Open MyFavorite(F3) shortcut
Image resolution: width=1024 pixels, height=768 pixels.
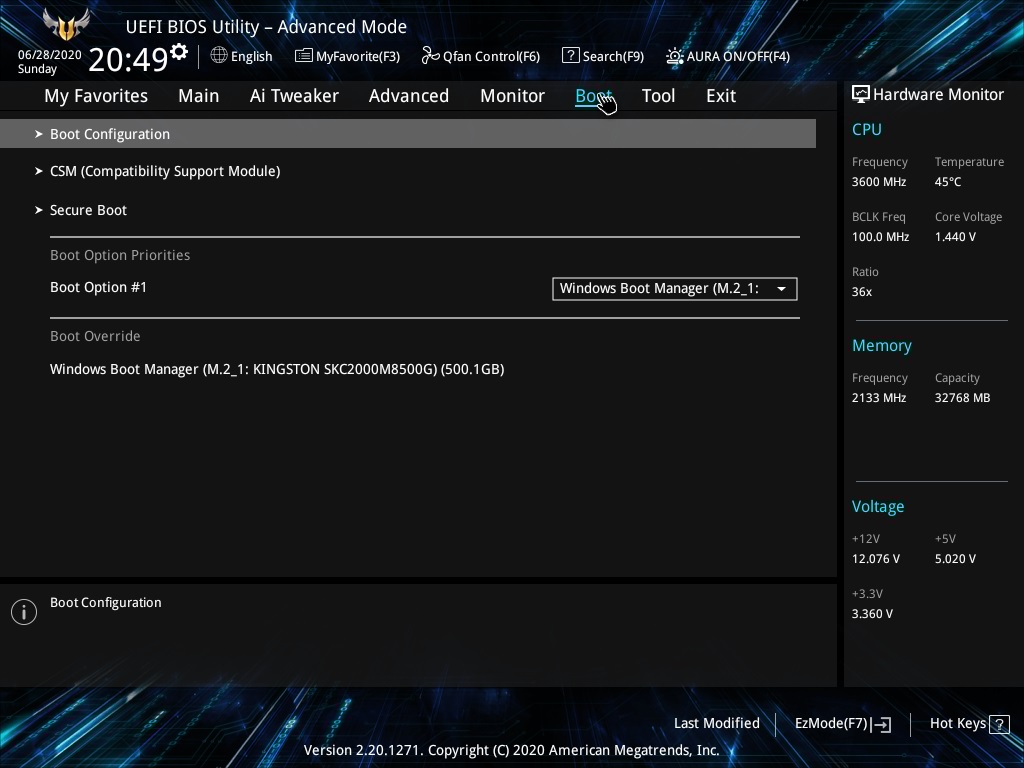coord(347,56)
